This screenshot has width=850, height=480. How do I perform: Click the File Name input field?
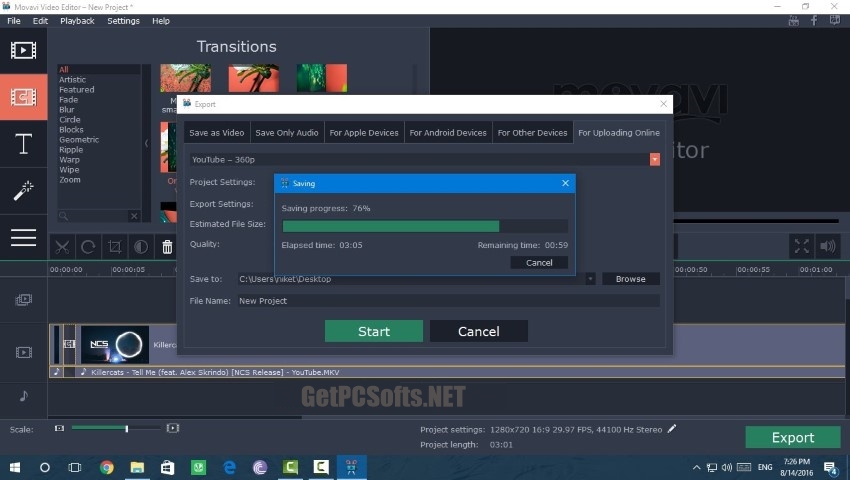point(449,301)
